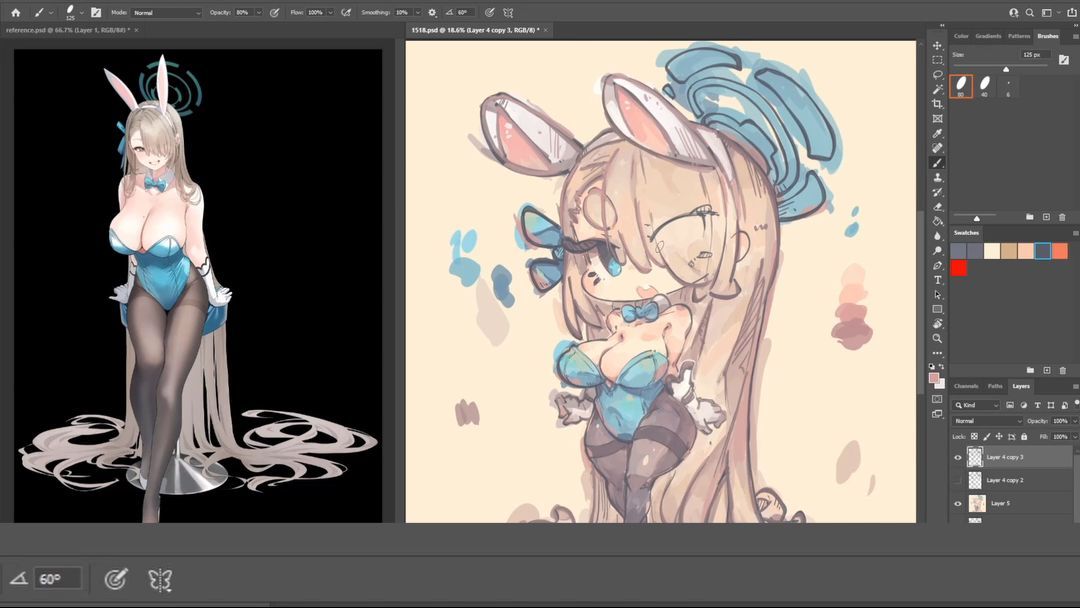Expand the Opacity dropdown in options bar

258,12
